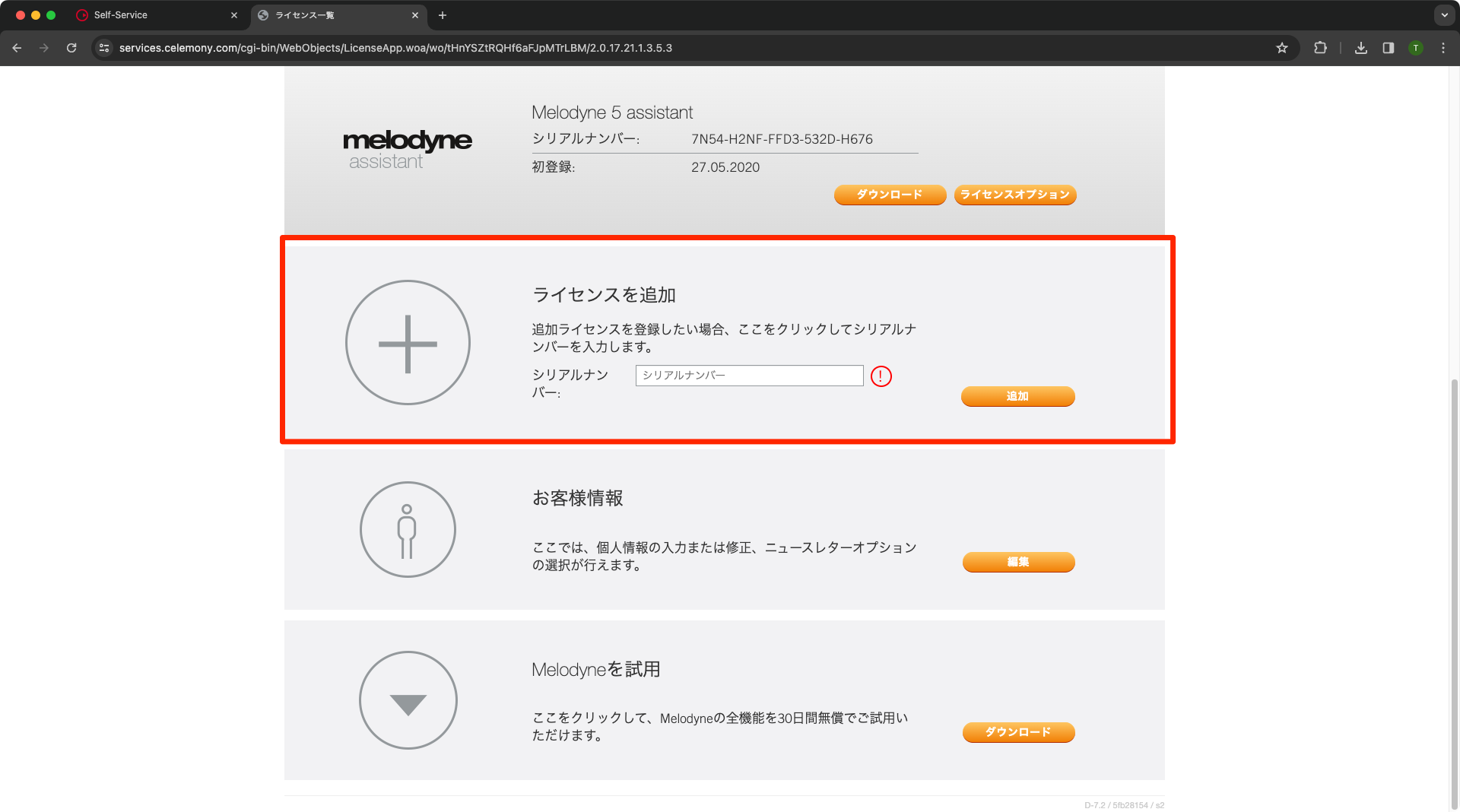1460x812 pixels.
Task: Close the Self-Service tab
Action: (x=234, y=15)
